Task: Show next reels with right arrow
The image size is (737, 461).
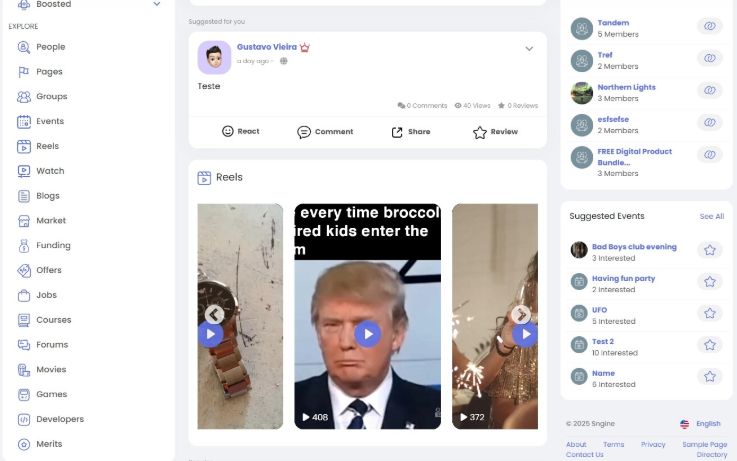Action: pyautogui.click(x=521, y=314)
